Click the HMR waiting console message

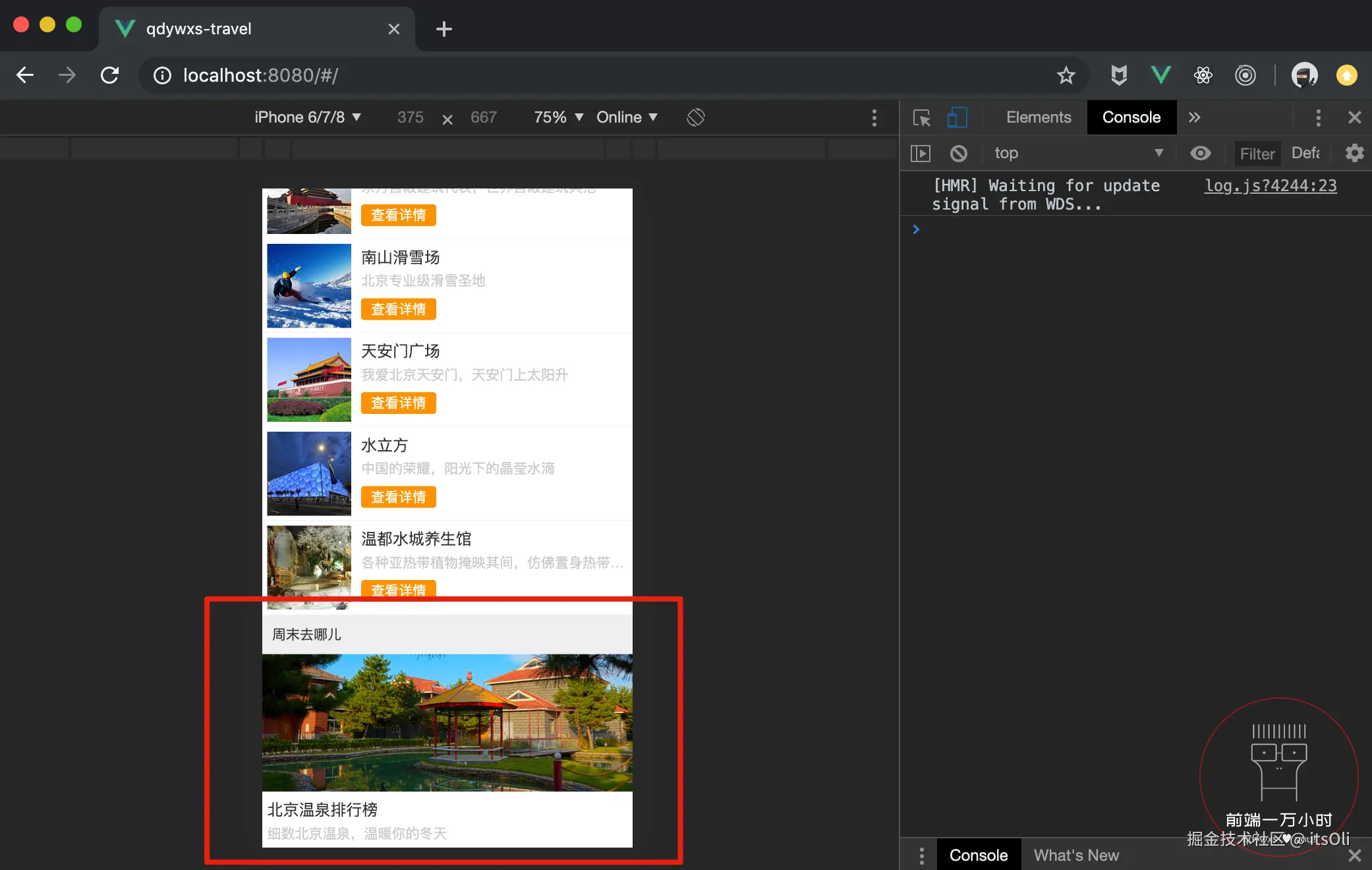[x=1046, y=195]
